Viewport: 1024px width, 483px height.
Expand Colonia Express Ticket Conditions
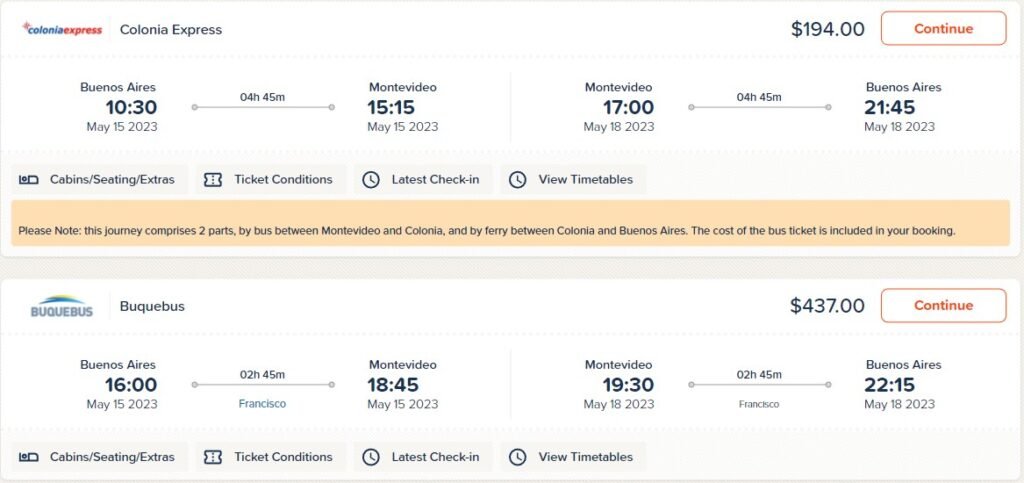pos(271,179)
